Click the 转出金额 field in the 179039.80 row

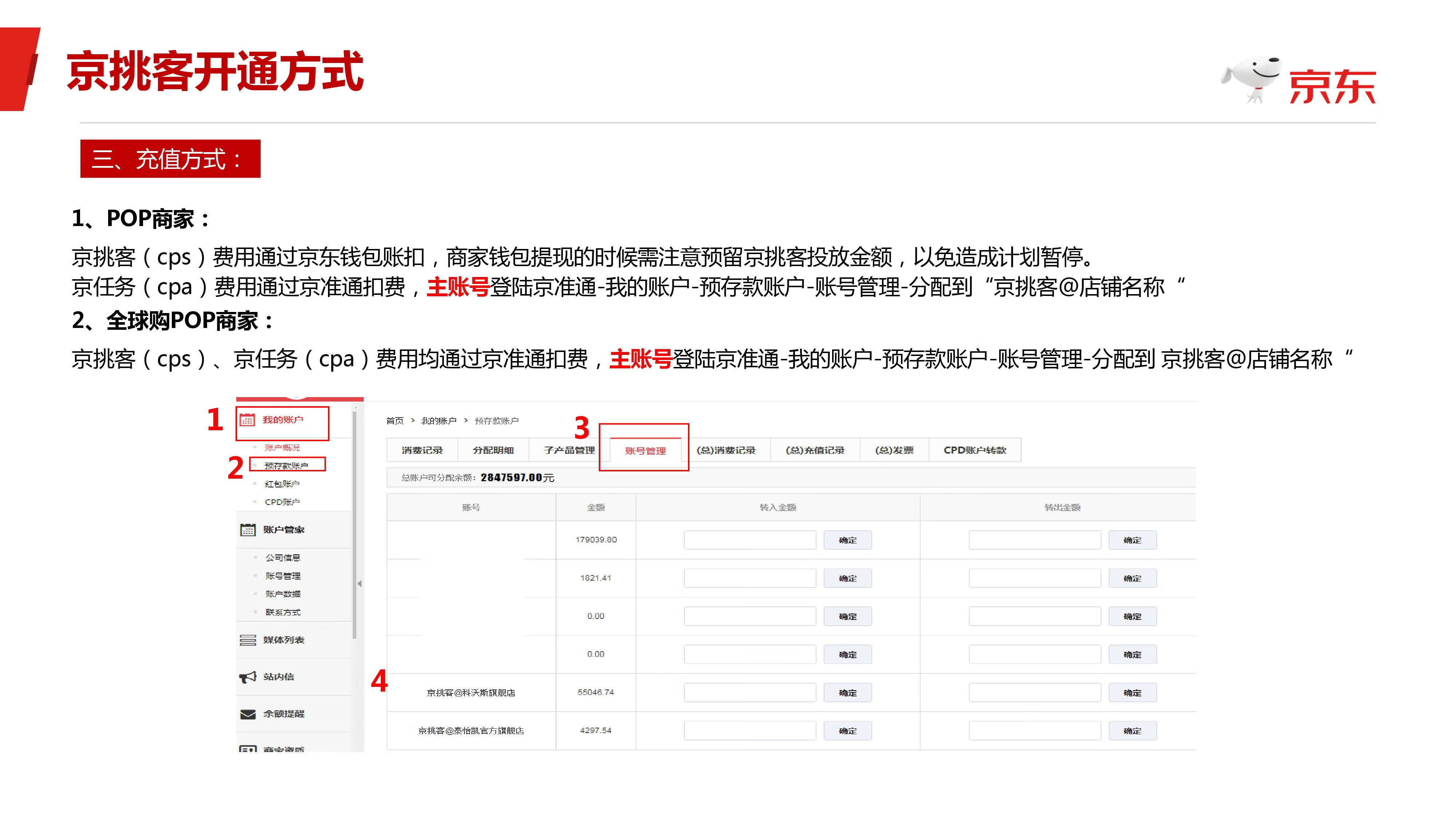(1035, 540)
